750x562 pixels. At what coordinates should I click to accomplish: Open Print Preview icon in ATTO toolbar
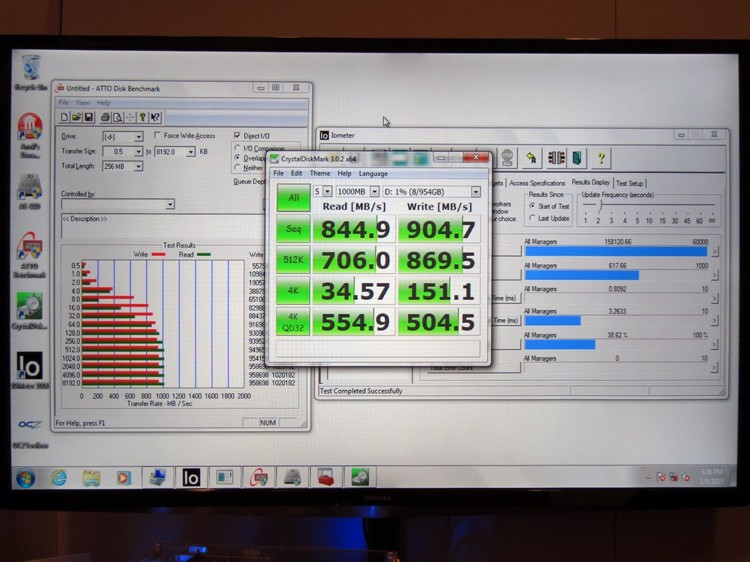coord(117,117)
